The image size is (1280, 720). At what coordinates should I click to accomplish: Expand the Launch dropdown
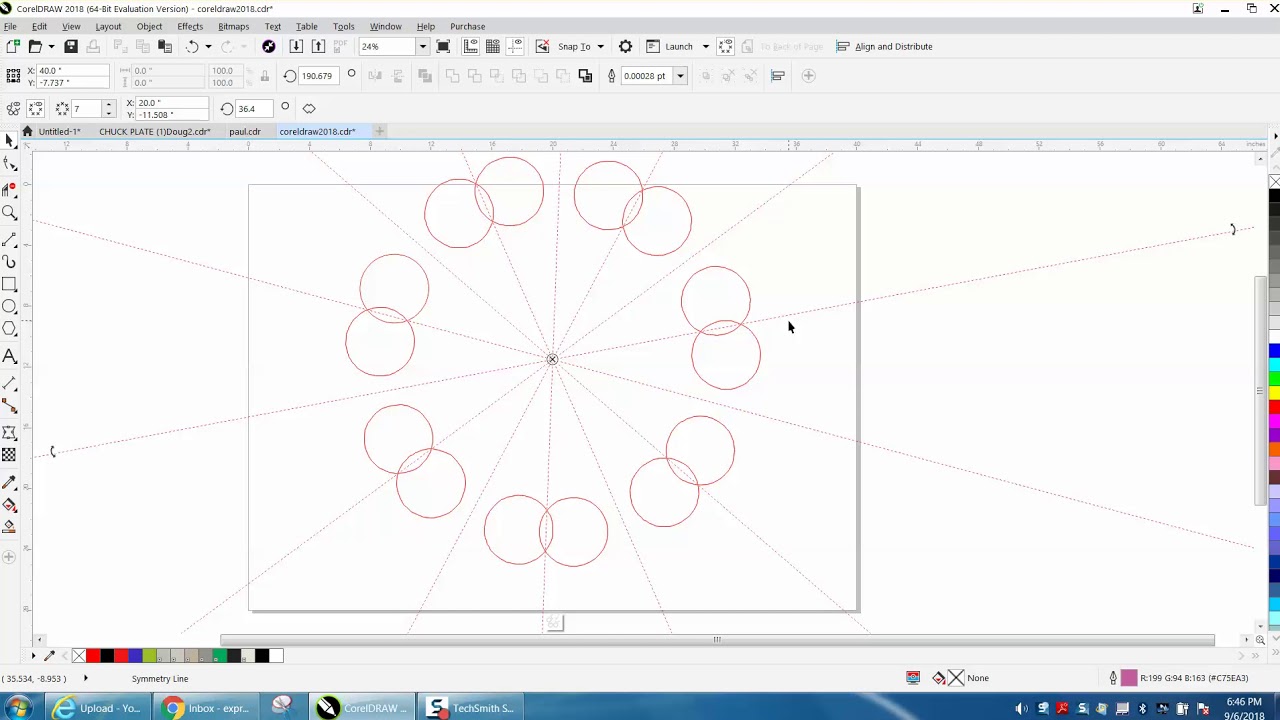coord(705,46)
